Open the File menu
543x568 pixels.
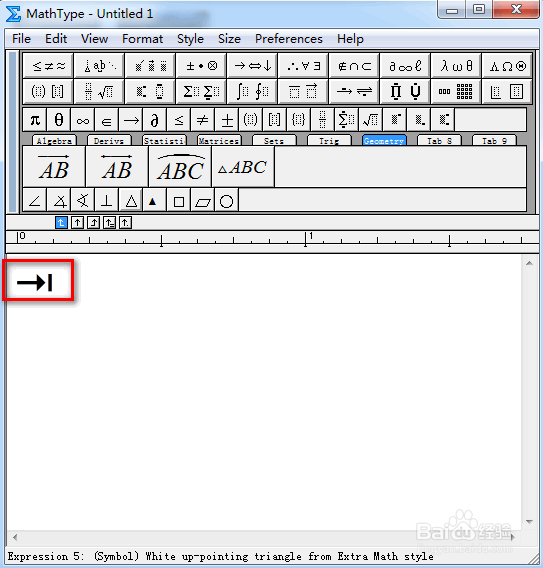21,39
